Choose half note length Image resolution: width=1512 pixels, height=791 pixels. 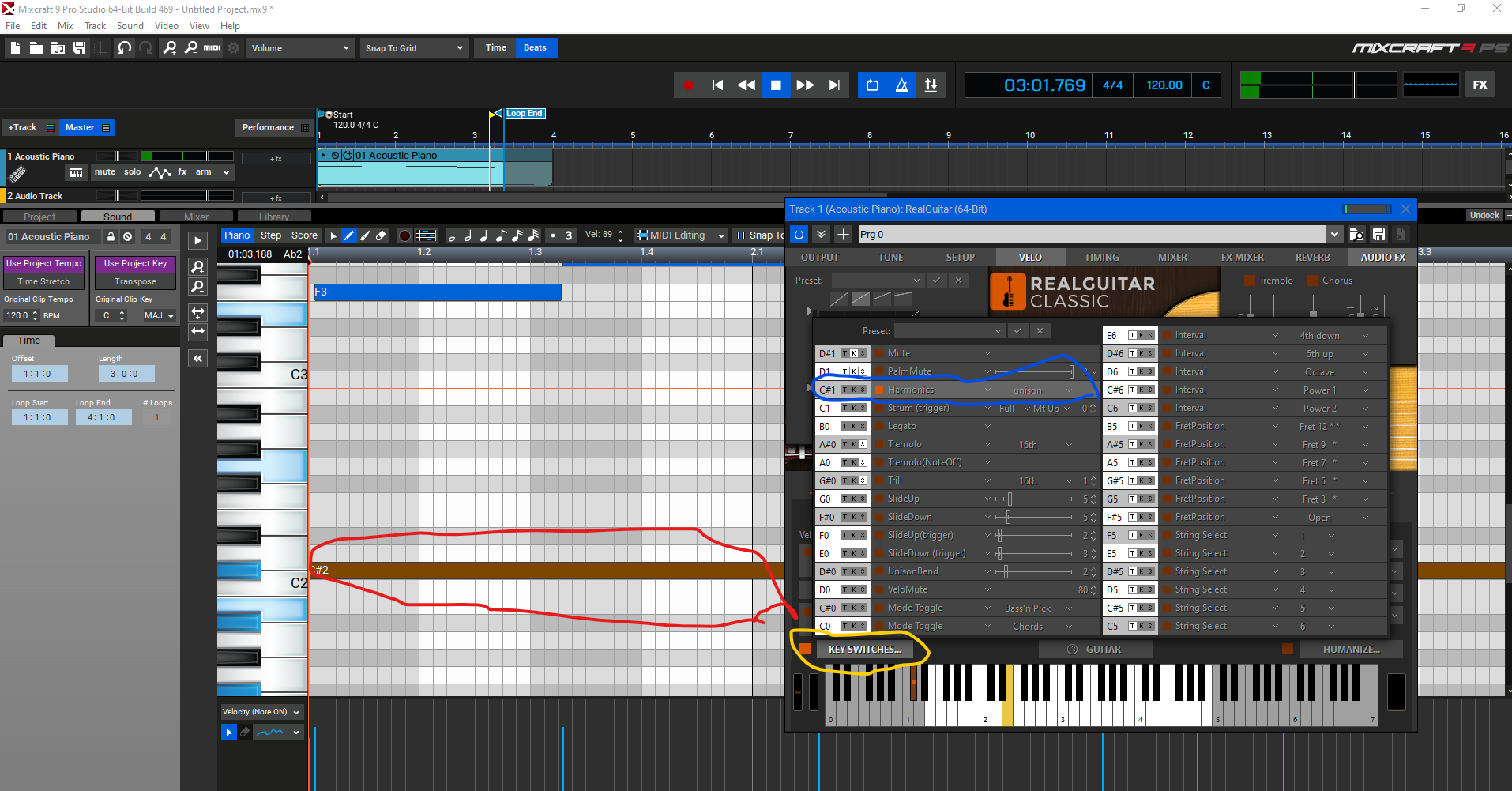(x=468, y=235)
